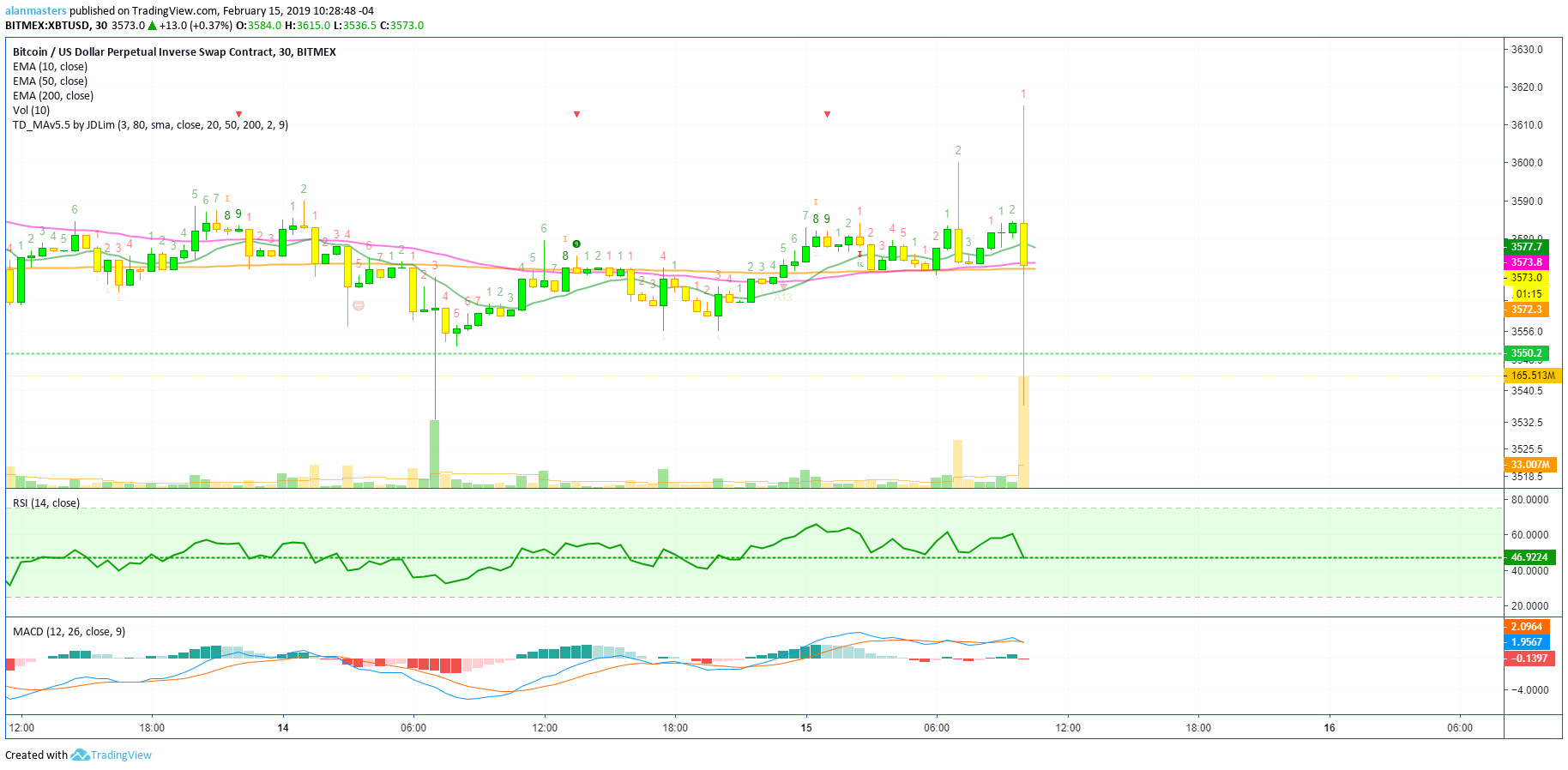Click the Vol (10) indicator label

pyautogui.click(x=31, y=111)
